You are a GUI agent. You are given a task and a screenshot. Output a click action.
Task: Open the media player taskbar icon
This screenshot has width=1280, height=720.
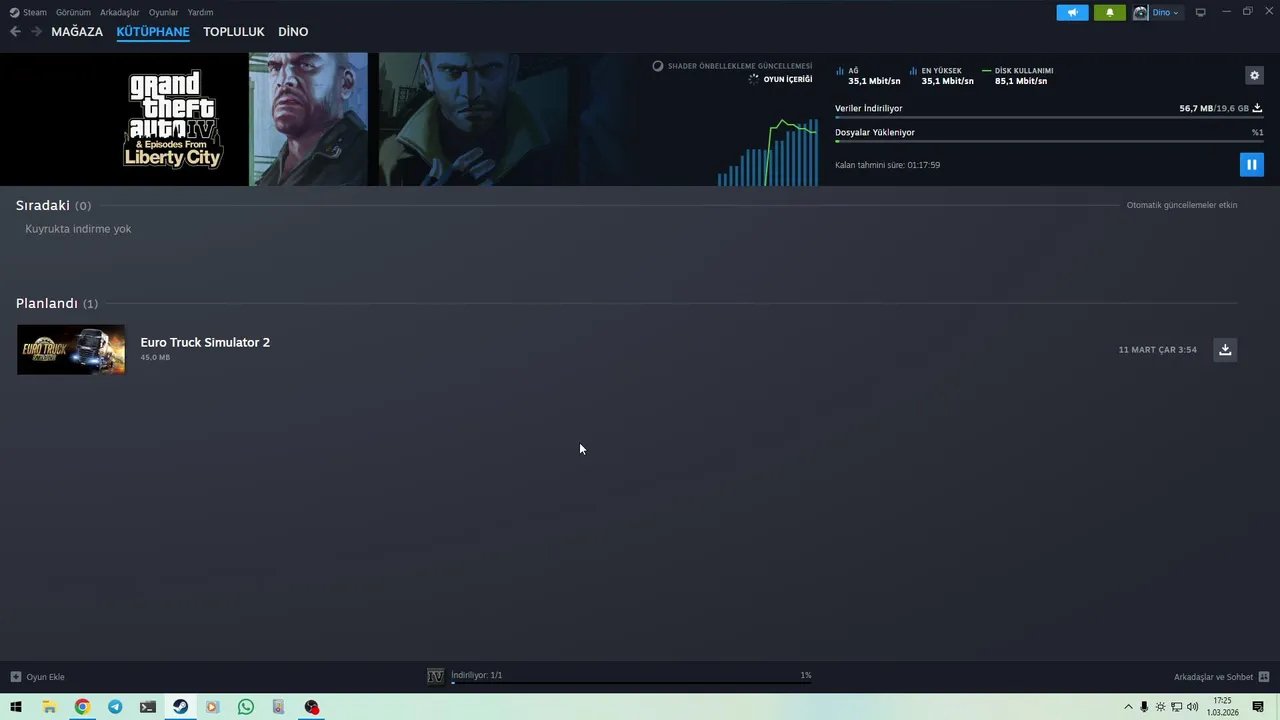click(x=213, y=707)
